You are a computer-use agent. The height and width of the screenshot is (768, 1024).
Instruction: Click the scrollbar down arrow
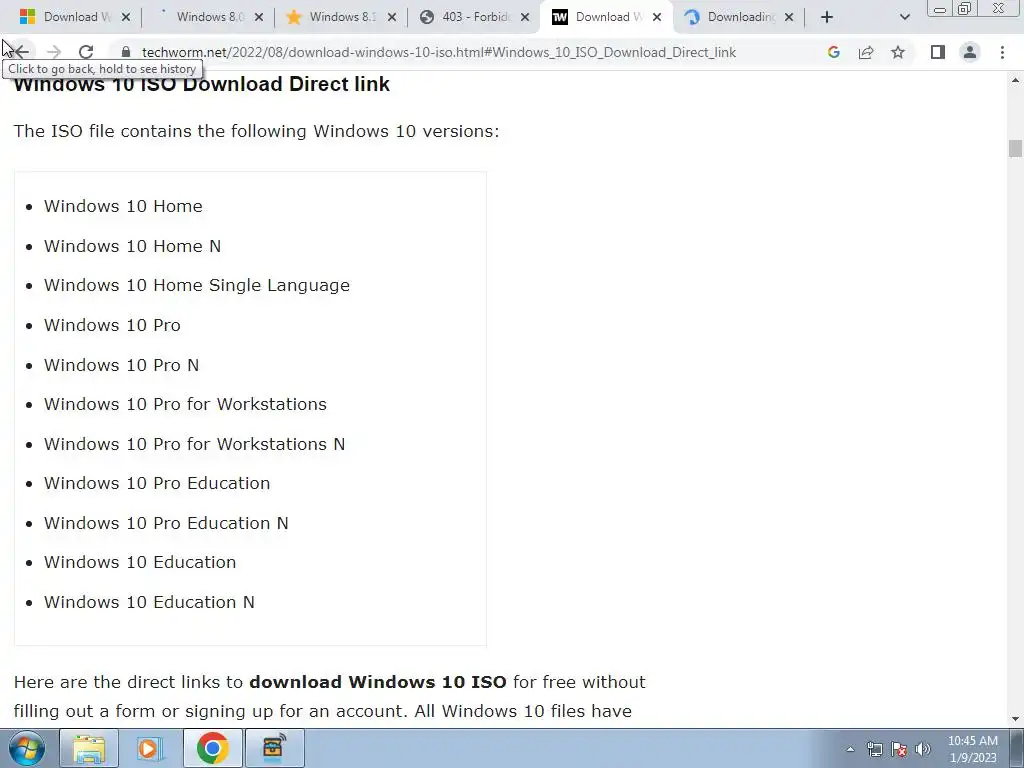(1015, 718)
